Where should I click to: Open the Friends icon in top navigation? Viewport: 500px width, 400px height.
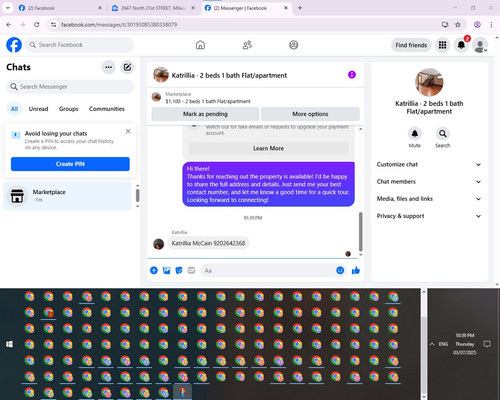[x=247, y=45]
